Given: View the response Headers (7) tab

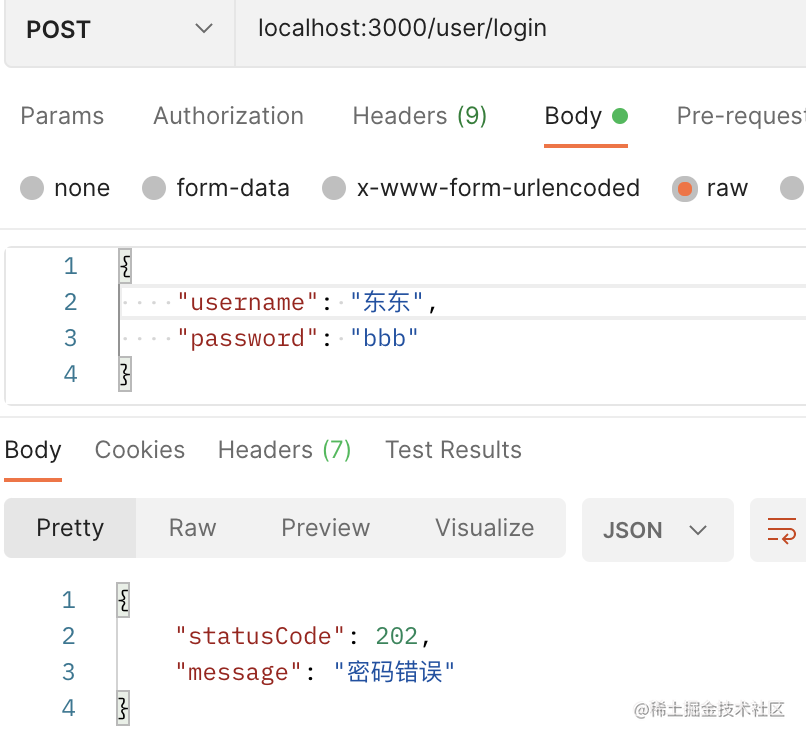Looking at the screenshot, I should coord(284,450).
